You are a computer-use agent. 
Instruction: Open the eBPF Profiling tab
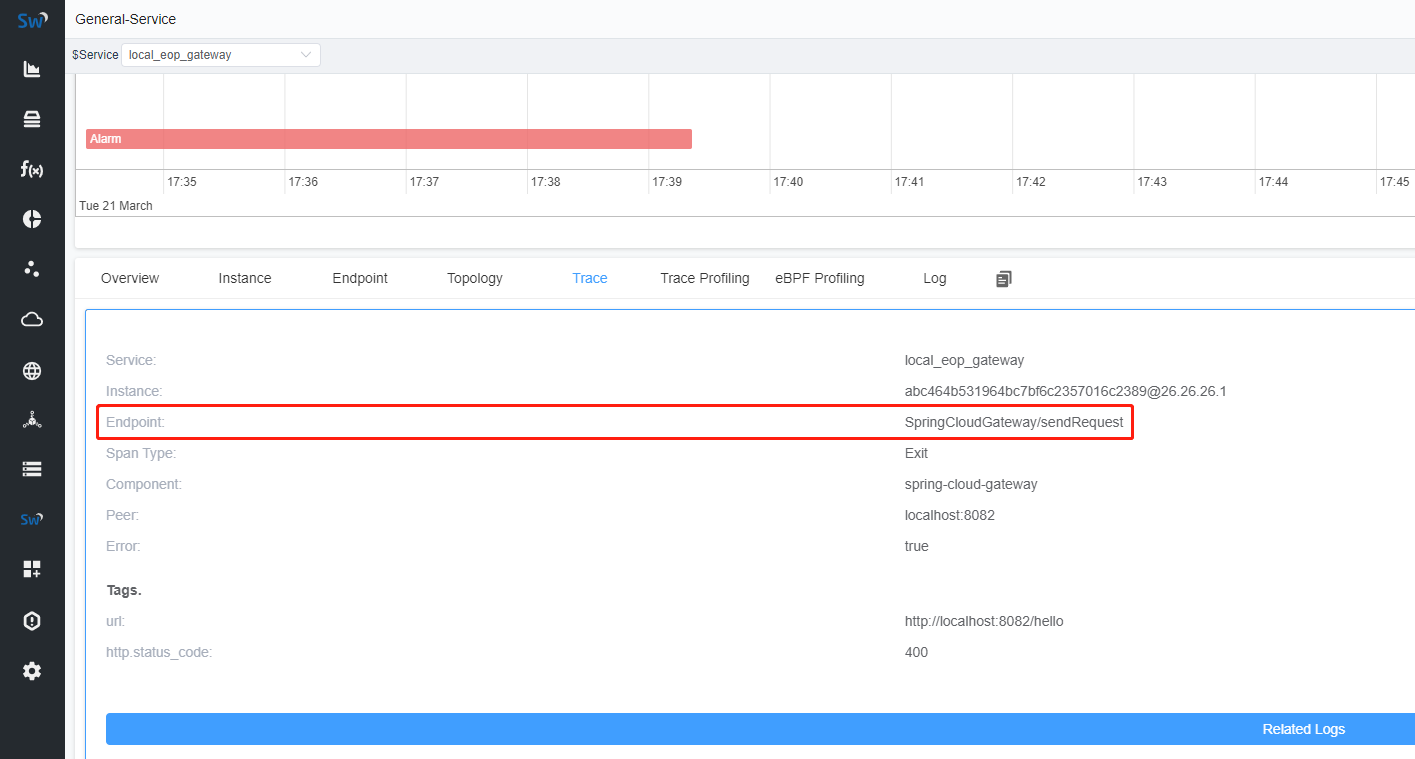coord(819,278)
